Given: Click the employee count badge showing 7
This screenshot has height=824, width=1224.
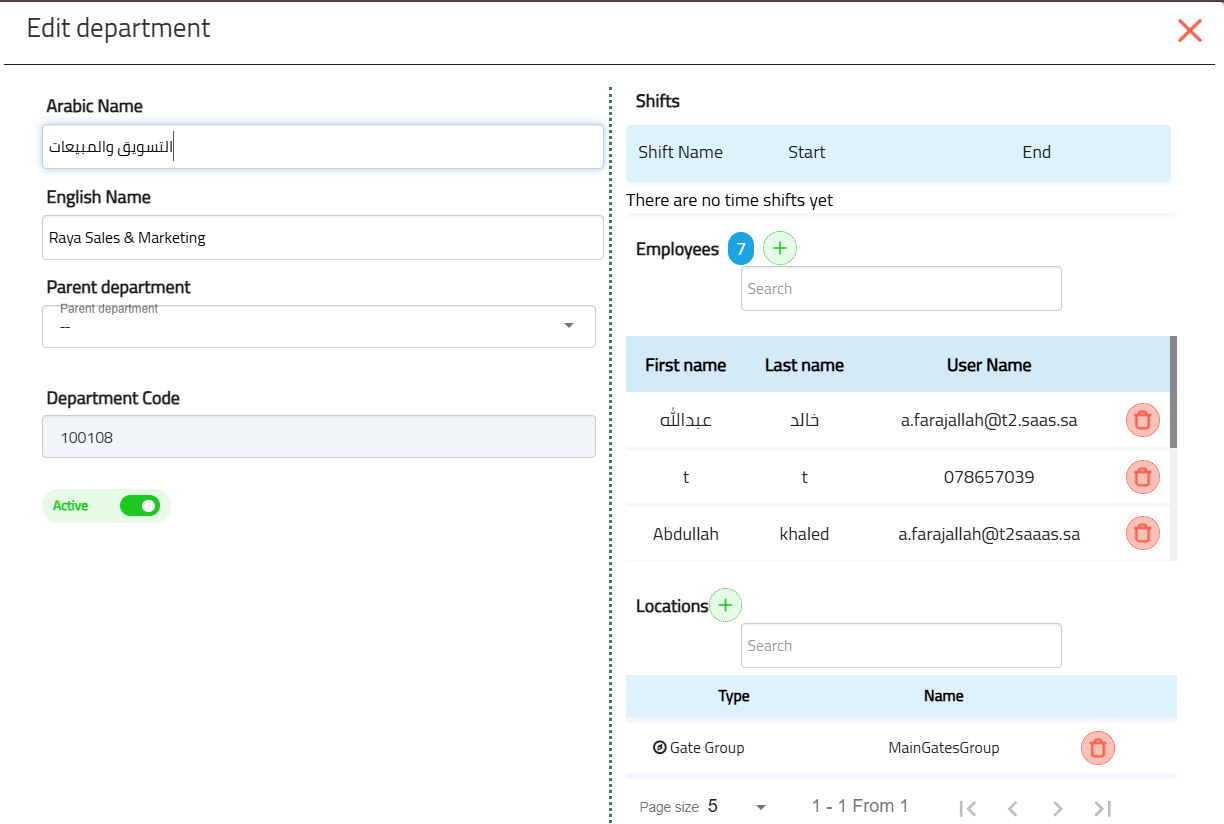Looking at the screenshot, I should (740, 249).
